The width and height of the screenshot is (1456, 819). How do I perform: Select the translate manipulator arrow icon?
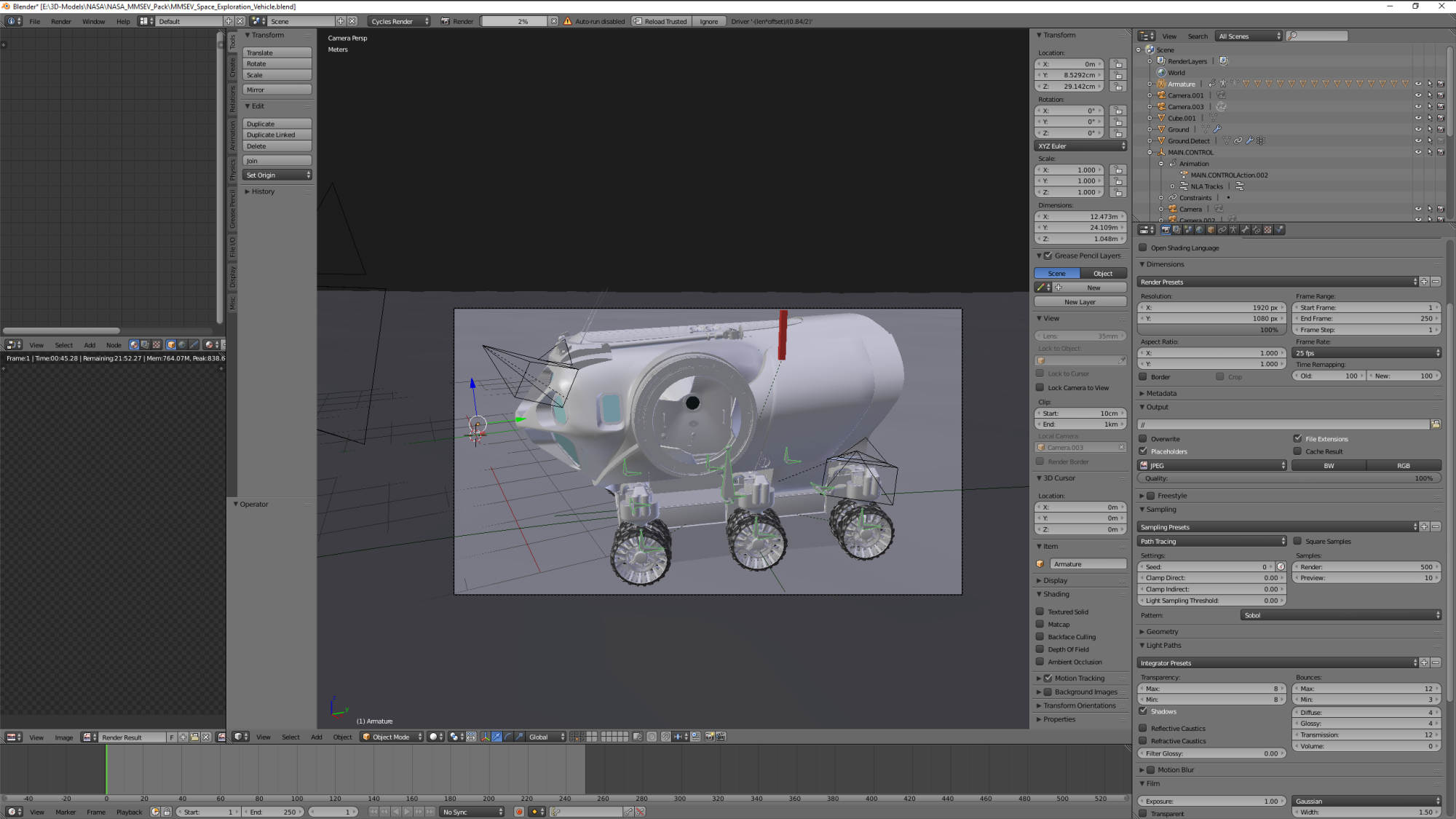[x=496, y=737]
